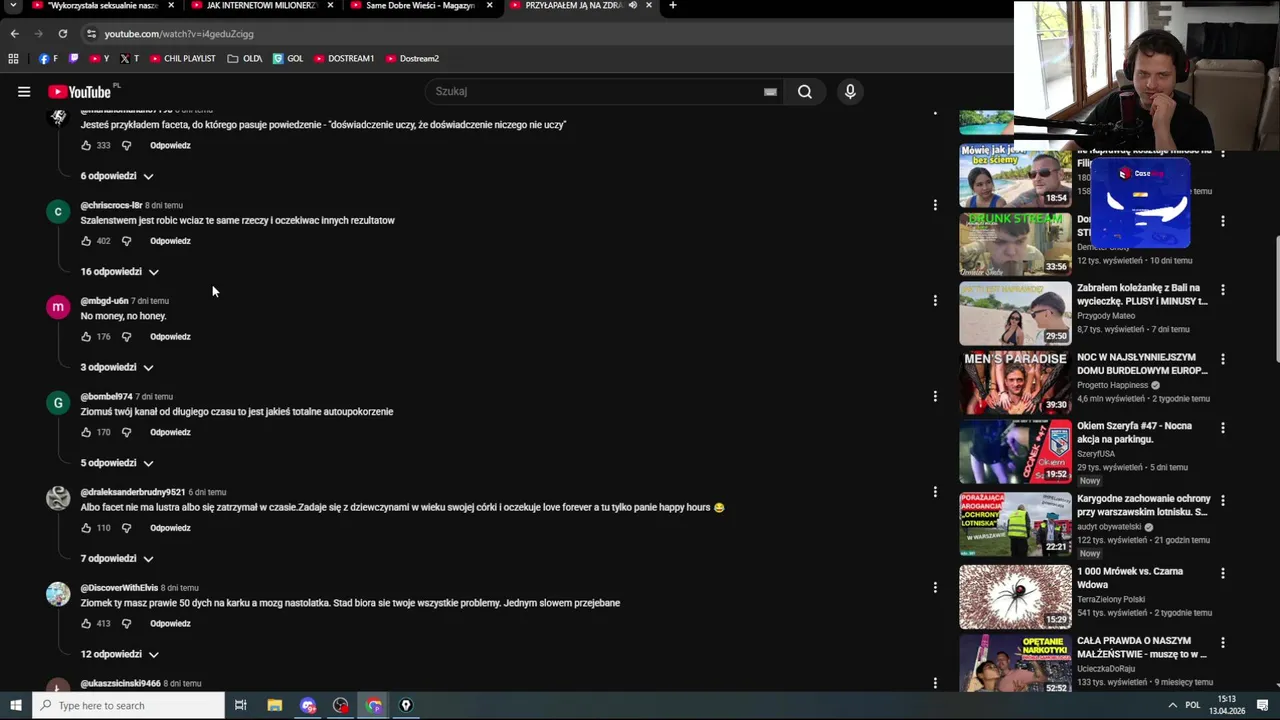The image size is (1280, 720).
Task: Expand the 16 odpowiedzi replies
Action: [120, 272]
